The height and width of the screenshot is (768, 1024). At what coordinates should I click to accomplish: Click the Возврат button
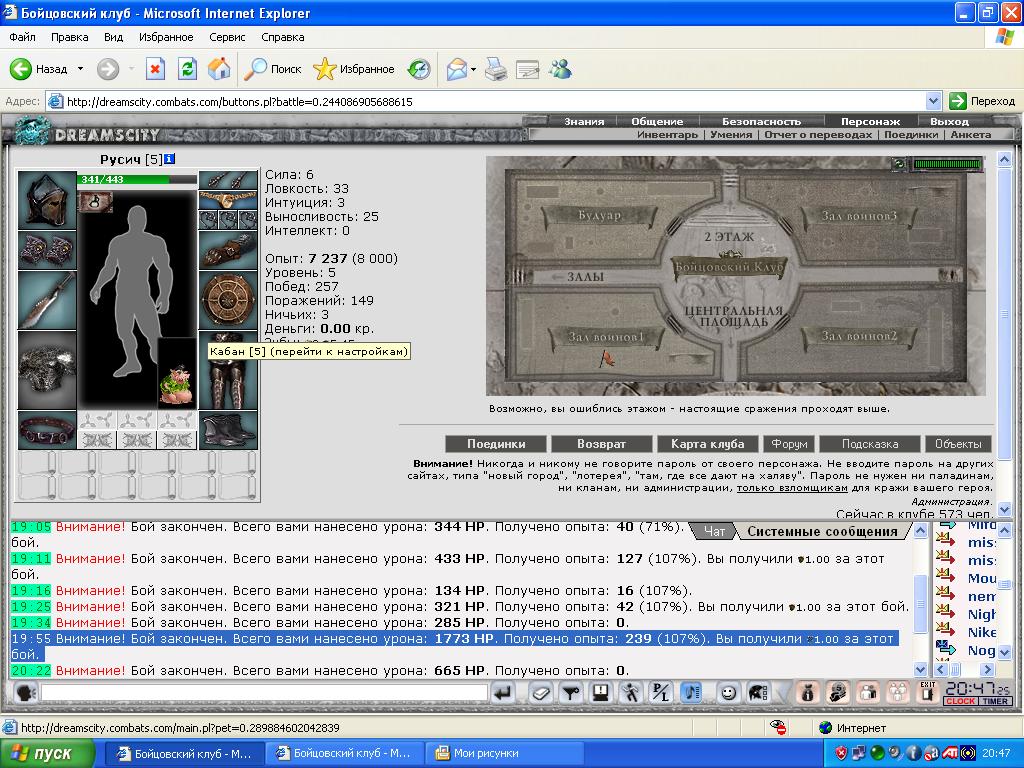click(601, 444)
